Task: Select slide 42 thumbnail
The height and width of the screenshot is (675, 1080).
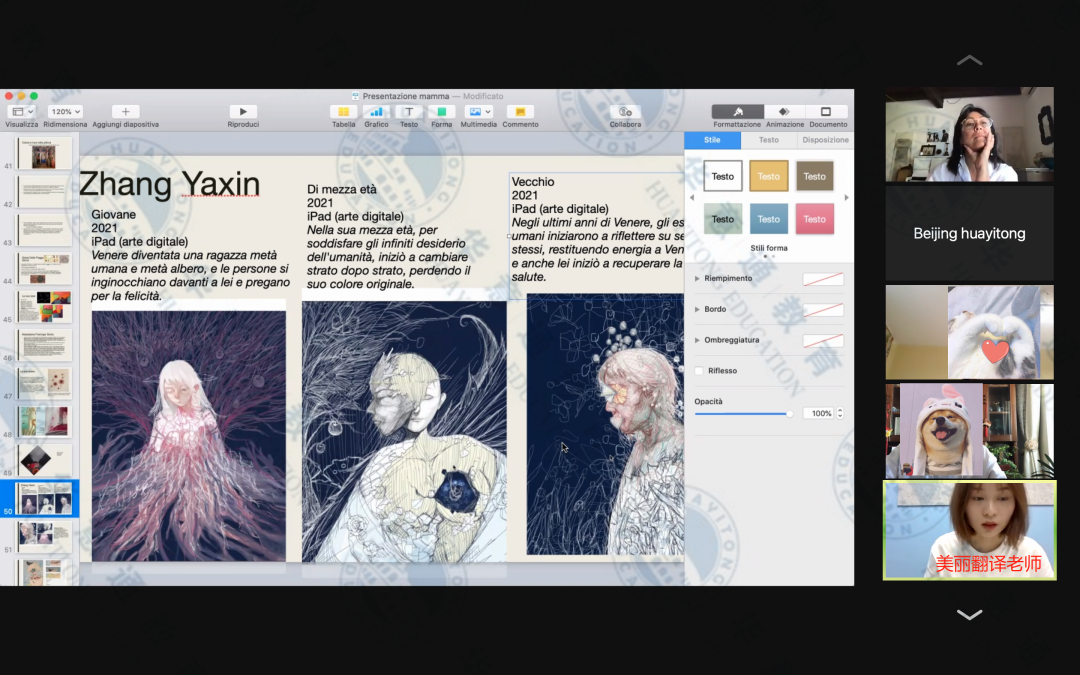Action: click(44, 191)
